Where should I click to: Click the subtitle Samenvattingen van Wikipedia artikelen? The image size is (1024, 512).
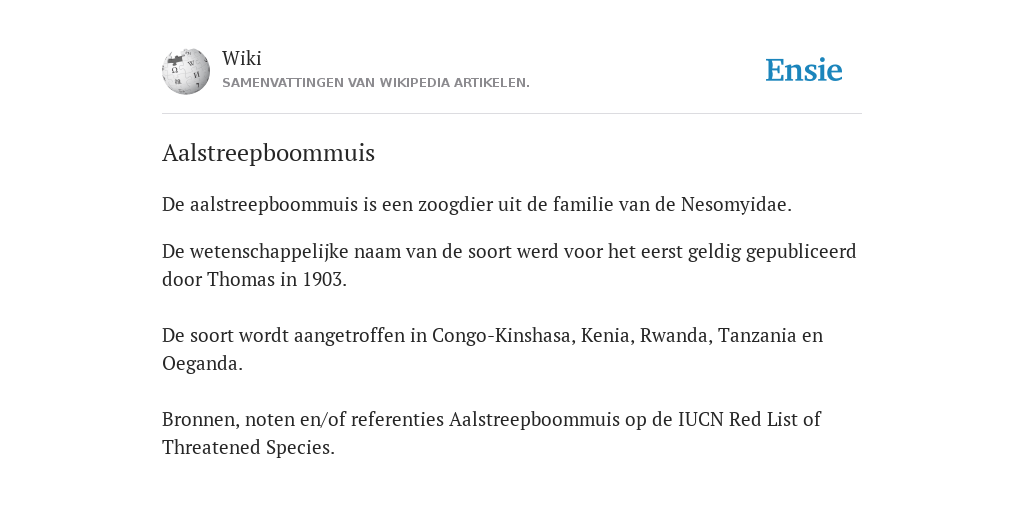(376, 83)
